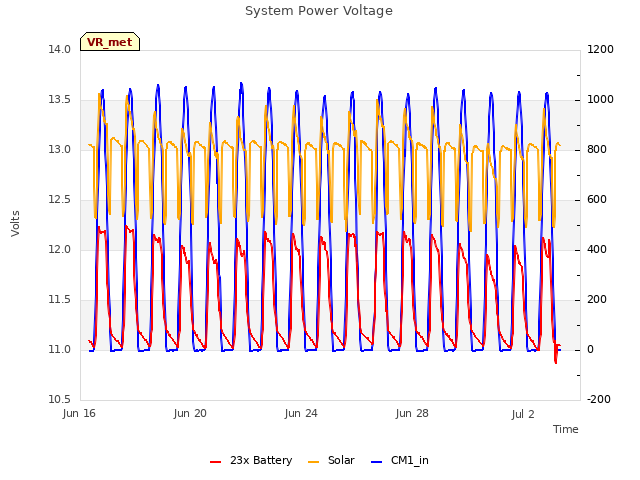640x480 pixels.
Task: Click the Jun 20 x-axis tick label
Action: point(190,413)
